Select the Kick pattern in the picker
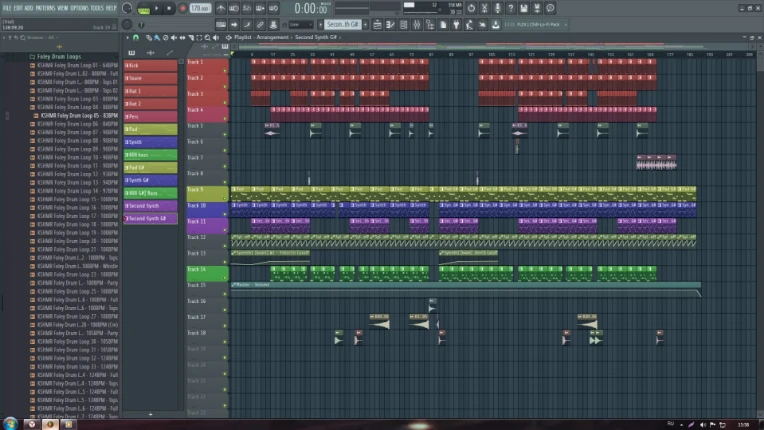Screen dimensions: 764x430 [x=151, y=65]
